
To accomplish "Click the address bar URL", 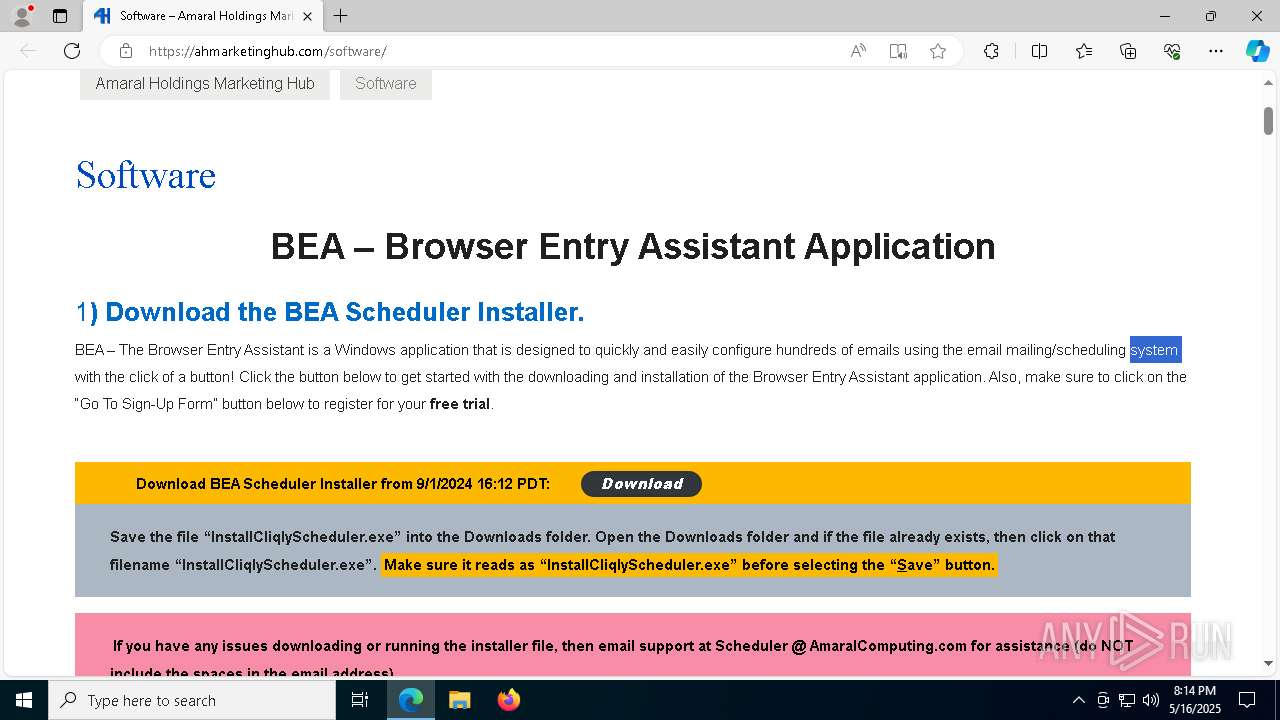I will 267,51.
